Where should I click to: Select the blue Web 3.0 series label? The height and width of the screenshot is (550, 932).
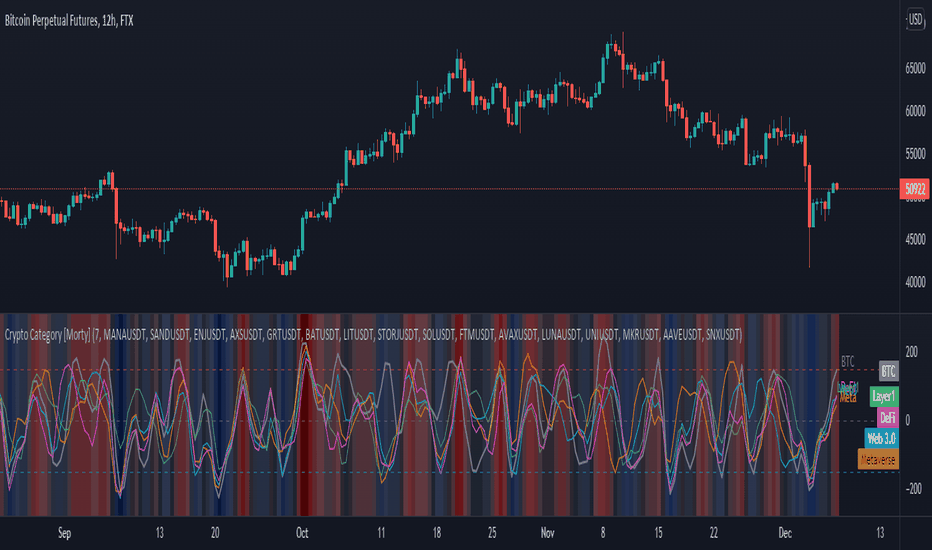pyautogui.click(x=881, y=439)
